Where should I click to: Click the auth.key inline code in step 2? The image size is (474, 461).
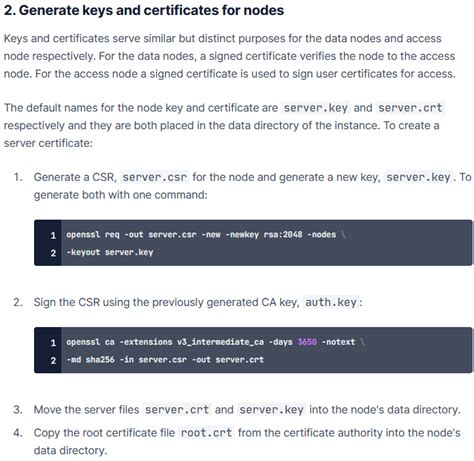point(331,303)
